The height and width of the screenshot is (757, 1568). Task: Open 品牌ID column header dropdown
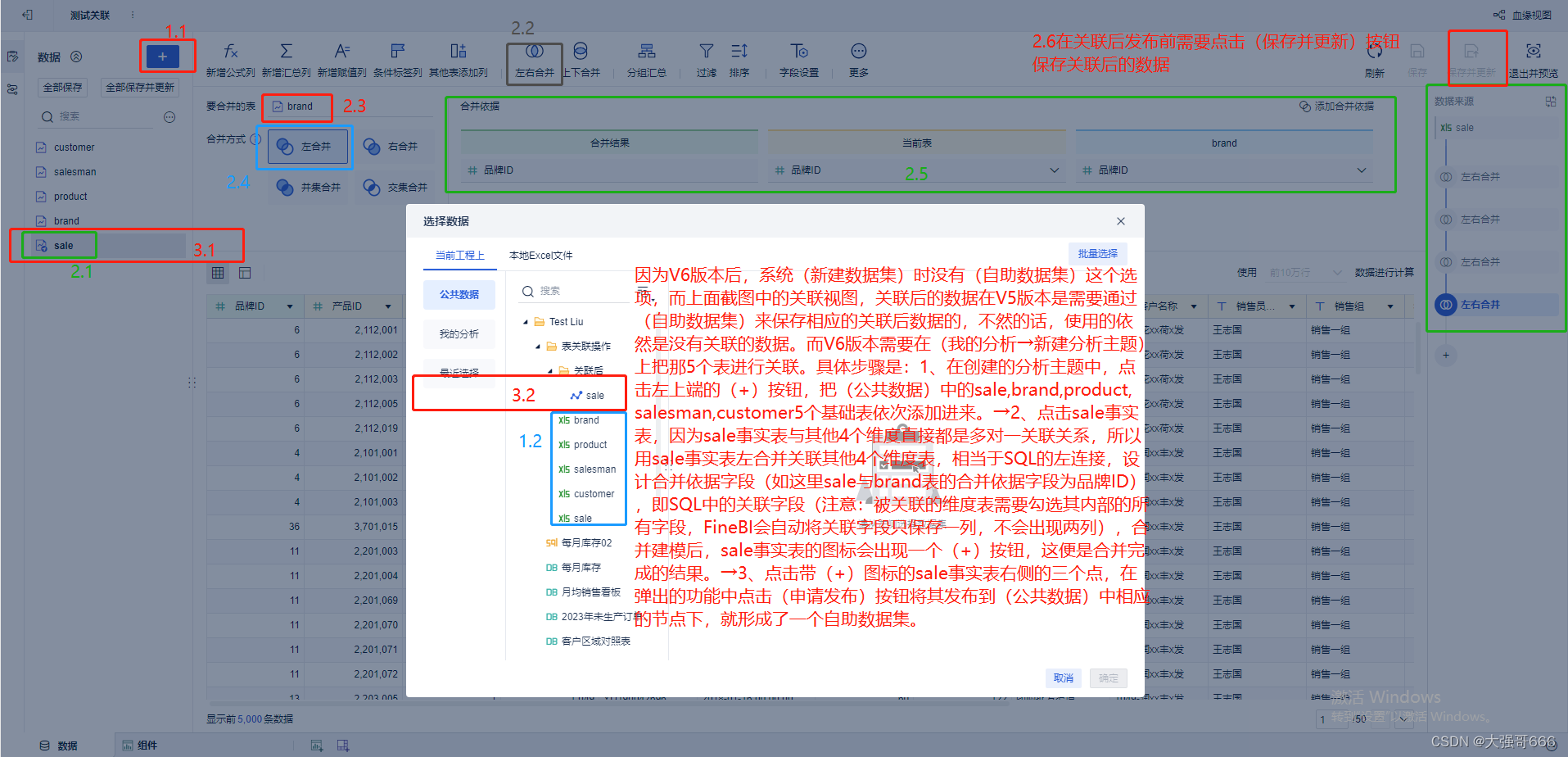(x=290, y=306)
